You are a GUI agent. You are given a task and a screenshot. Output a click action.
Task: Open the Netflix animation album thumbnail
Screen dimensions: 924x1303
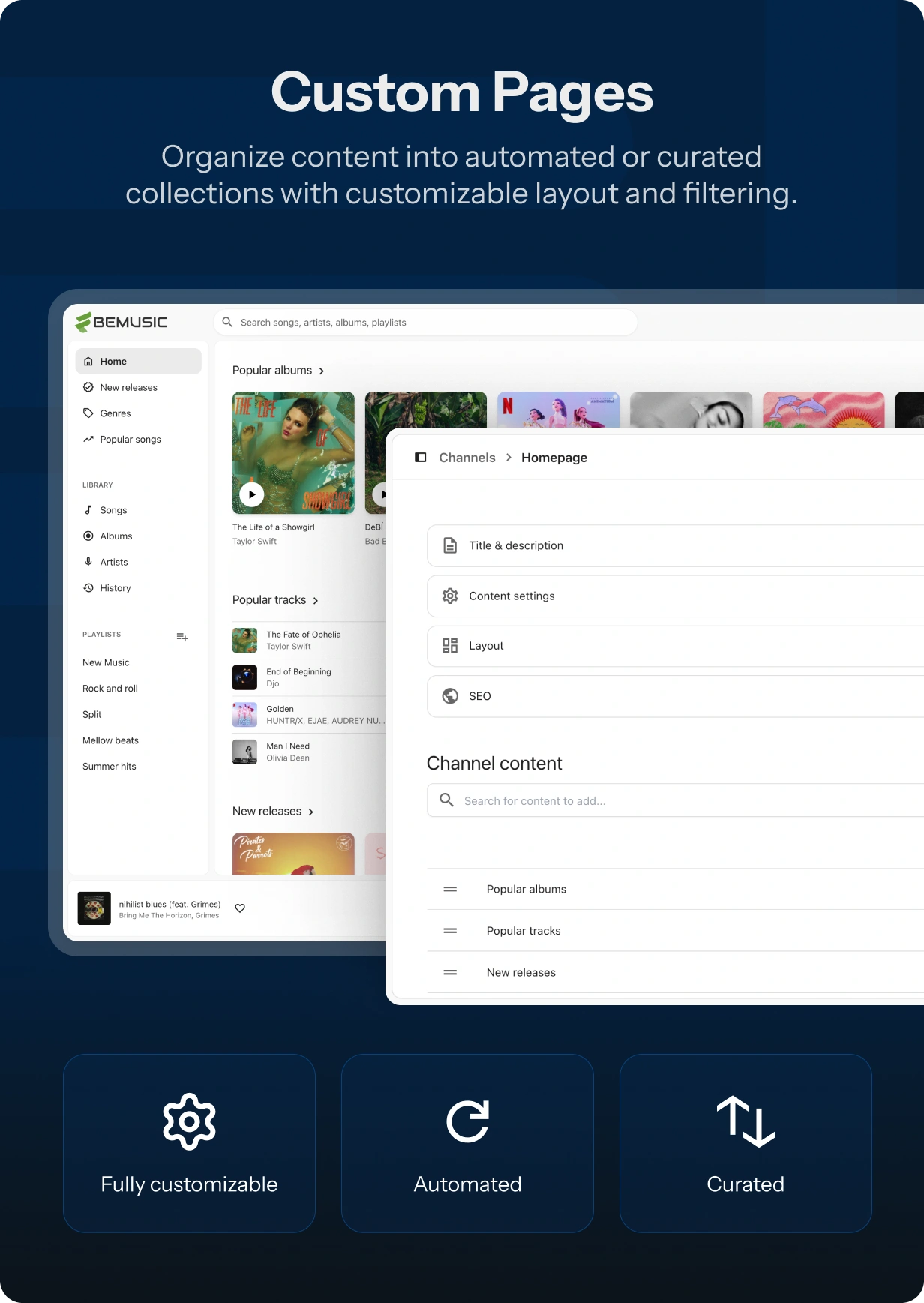558,410
